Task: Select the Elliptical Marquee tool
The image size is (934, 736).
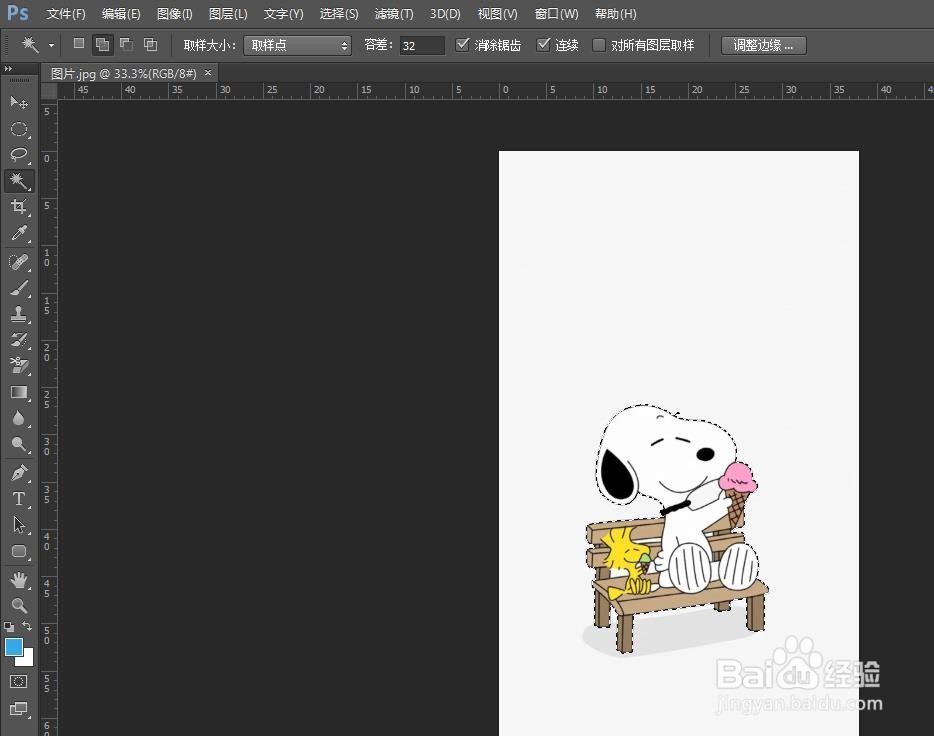Action: [x=19, y=129]
